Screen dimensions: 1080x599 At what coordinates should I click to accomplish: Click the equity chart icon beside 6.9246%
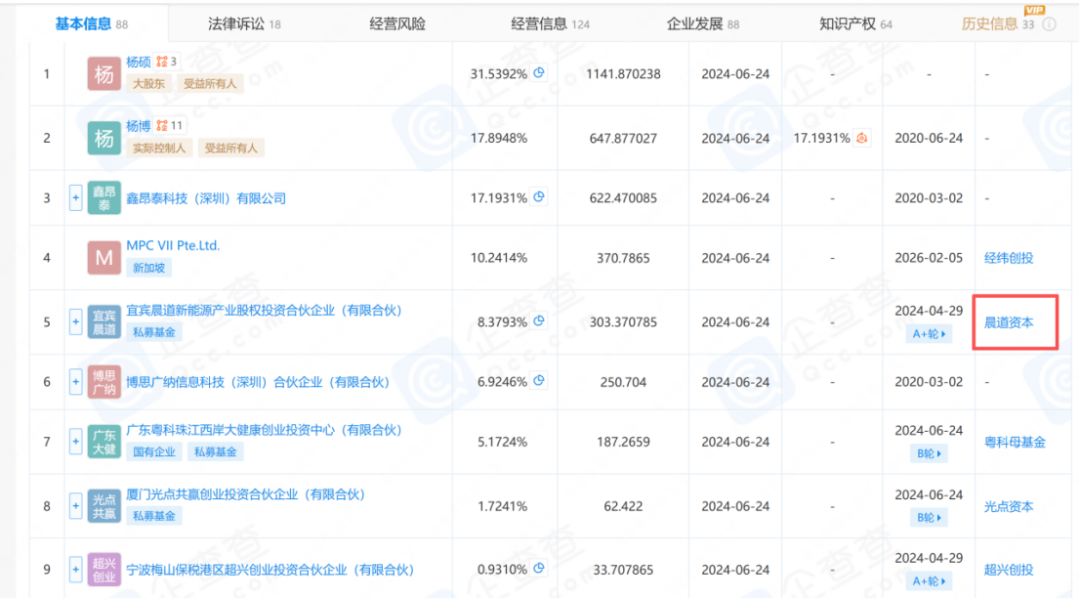click(539, 382)
